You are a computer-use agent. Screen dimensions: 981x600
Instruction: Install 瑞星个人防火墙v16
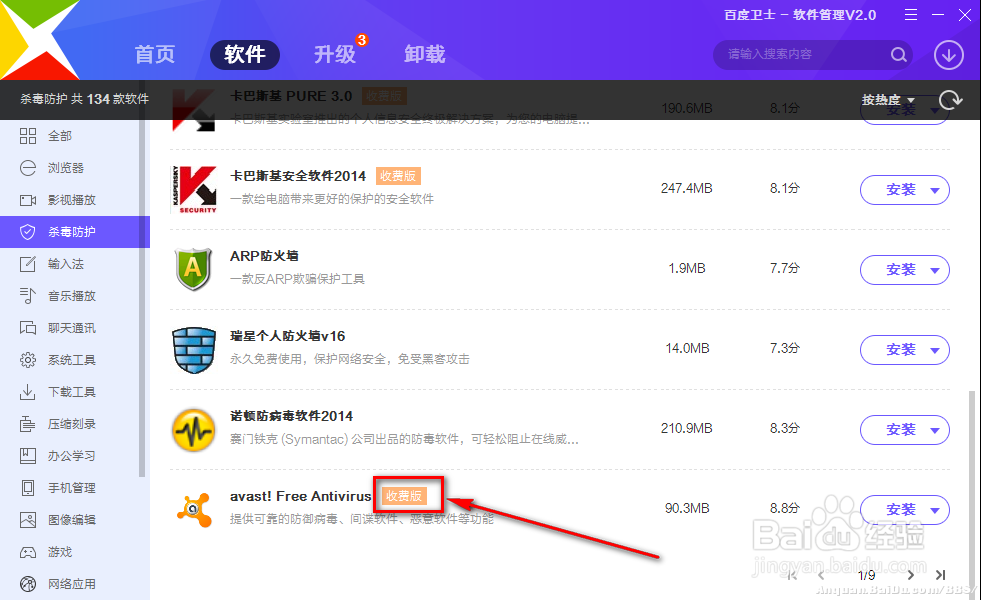901,350
